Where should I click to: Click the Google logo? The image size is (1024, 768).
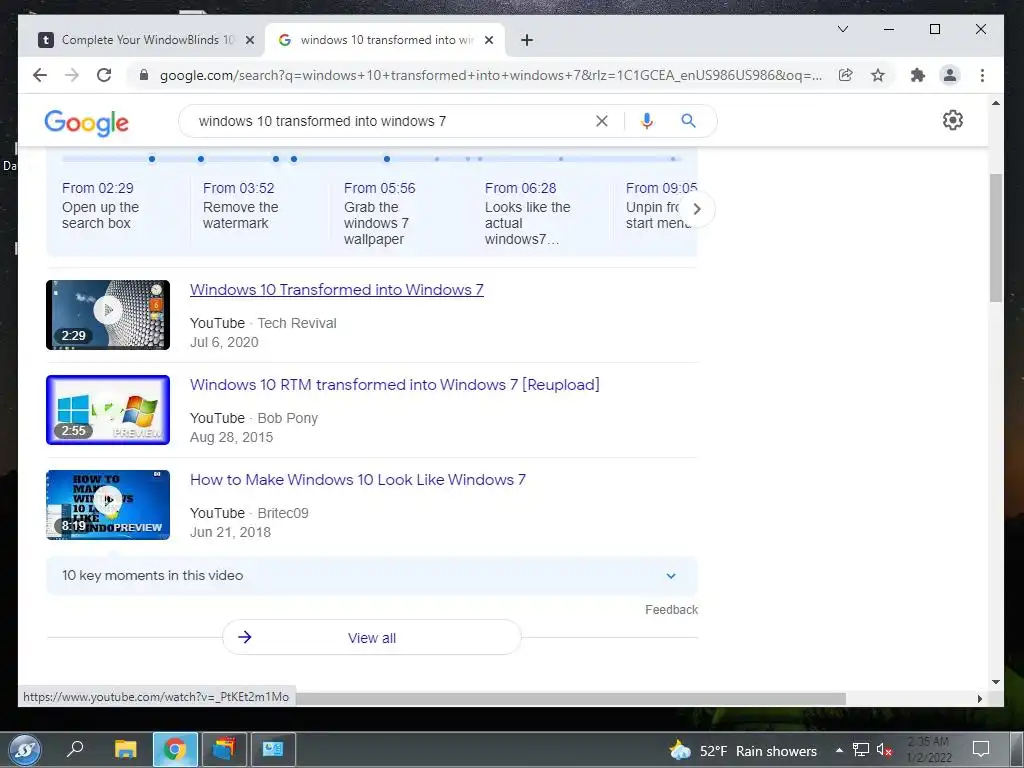click(x=86, y=122)
